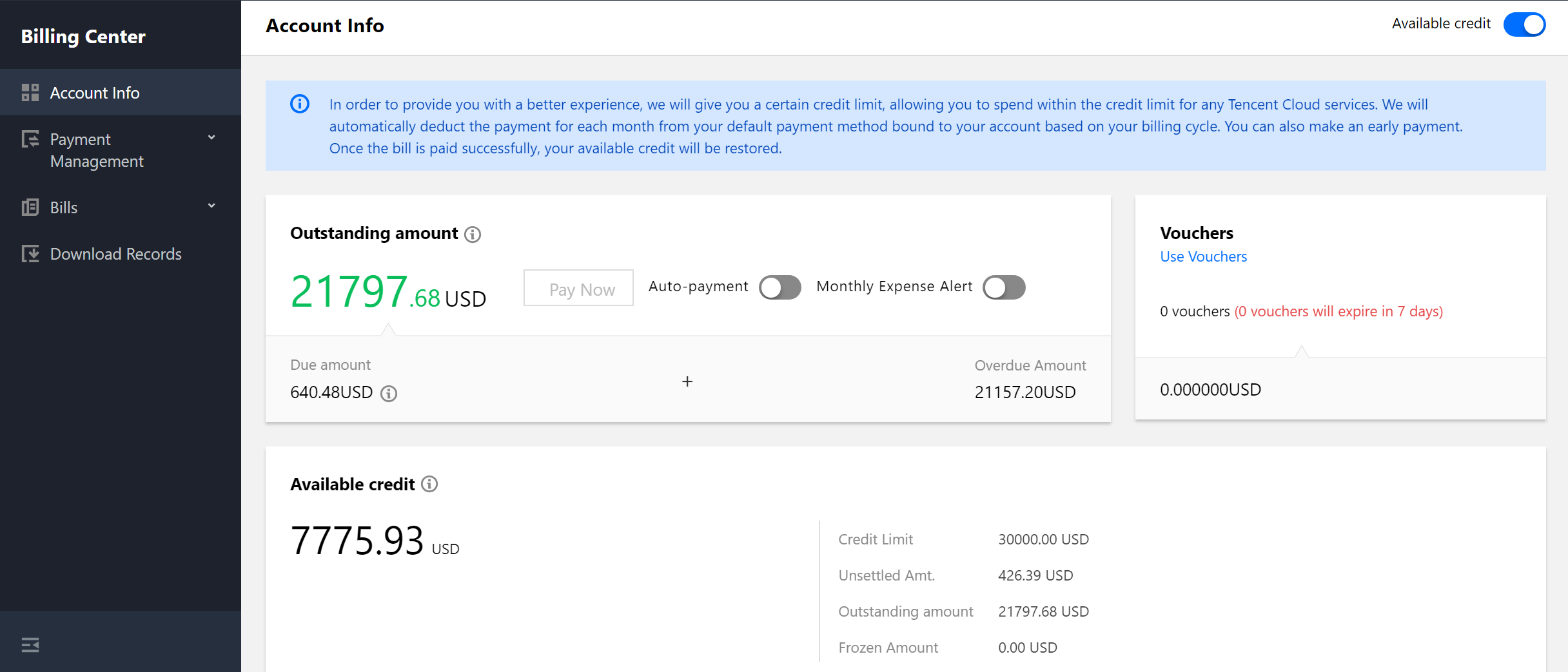
Task: Click the Bills sidebar icon
Action: tap(30, 207)
